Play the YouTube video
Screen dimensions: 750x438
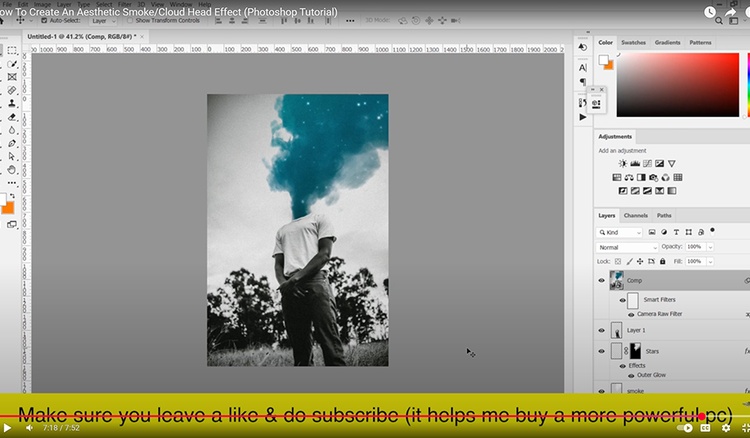pos(7,428)
